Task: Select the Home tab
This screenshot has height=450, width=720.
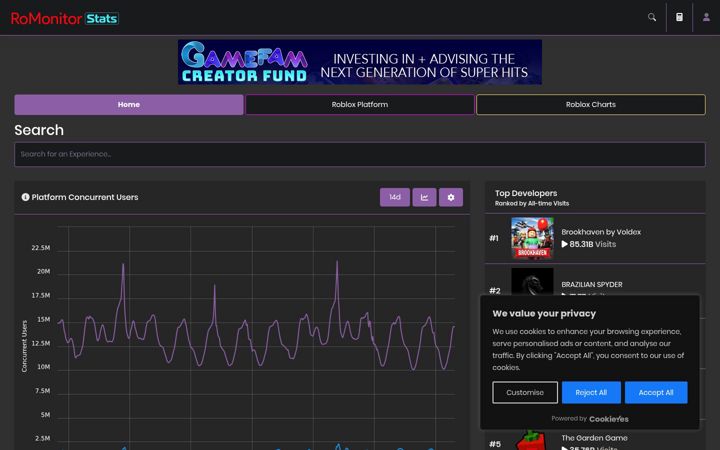Action: point(129,105)
